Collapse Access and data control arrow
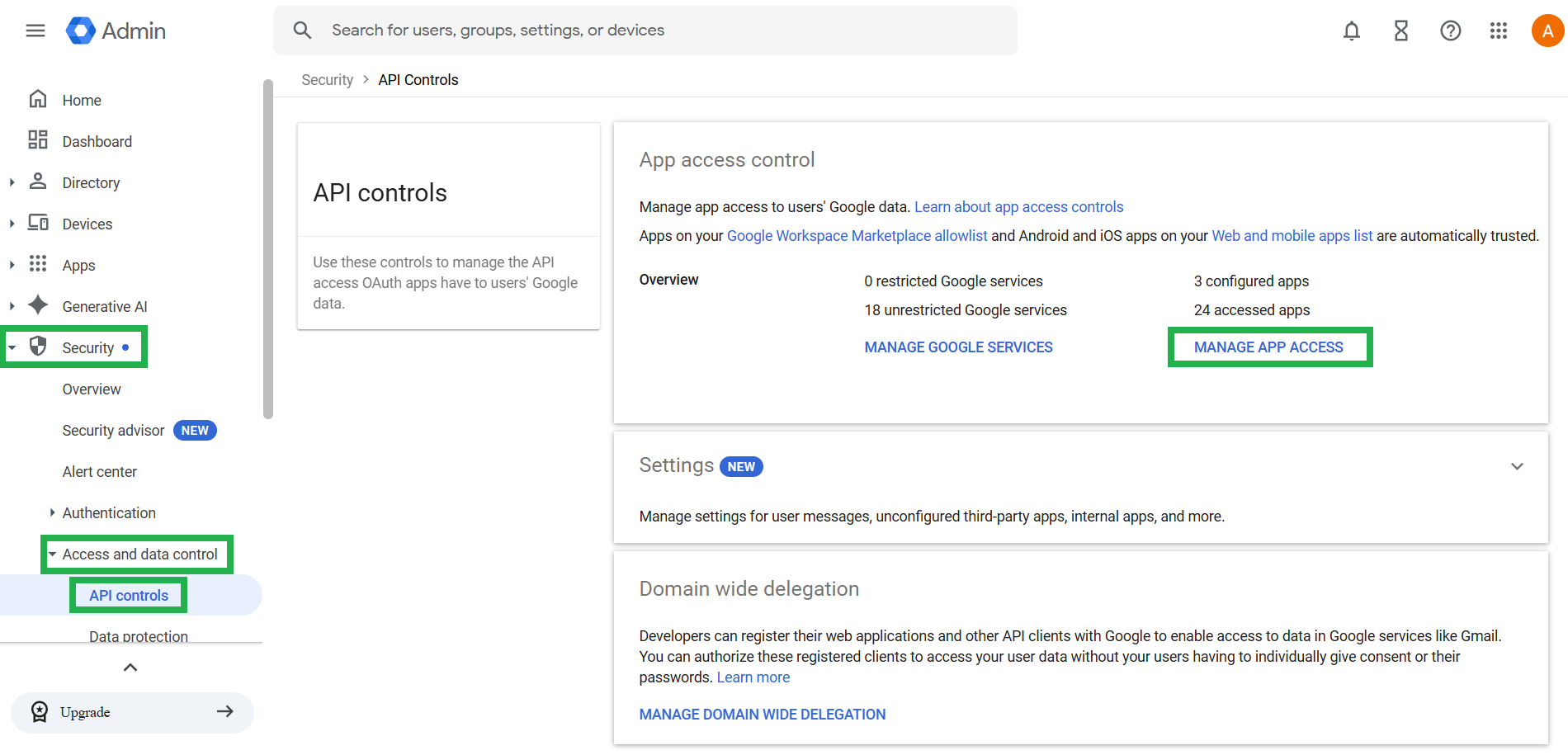This screenshot has width=1568, height=755. tap(52, 554)
